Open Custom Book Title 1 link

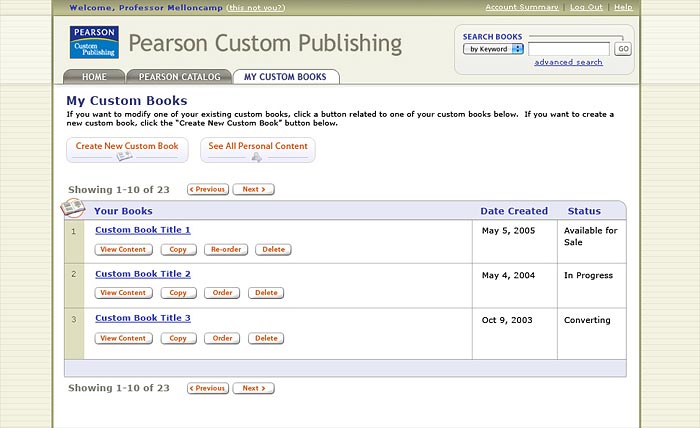[143, 230]
